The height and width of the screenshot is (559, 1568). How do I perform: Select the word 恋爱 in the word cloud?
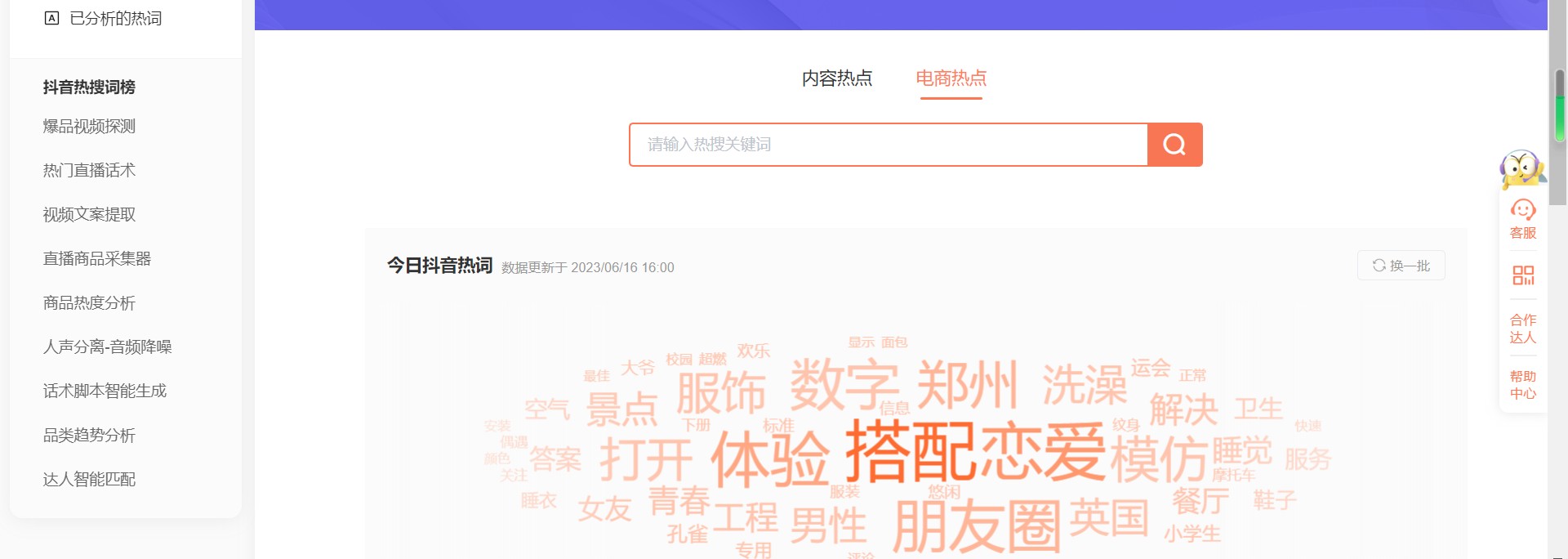(x=1044, y=451)
